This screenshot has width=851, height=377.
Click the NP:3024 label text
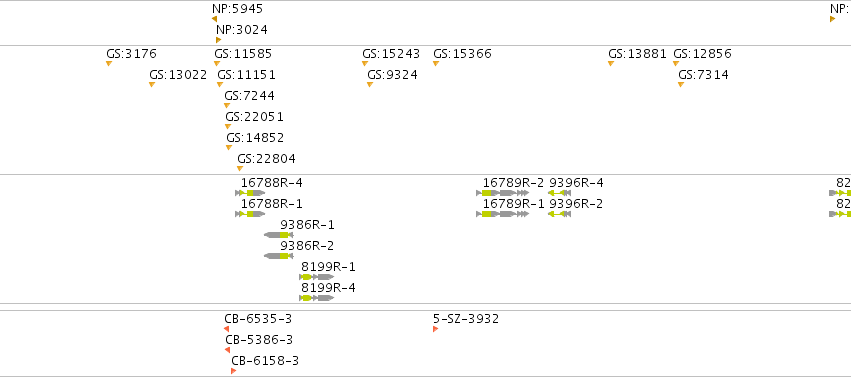click(242, 30)
